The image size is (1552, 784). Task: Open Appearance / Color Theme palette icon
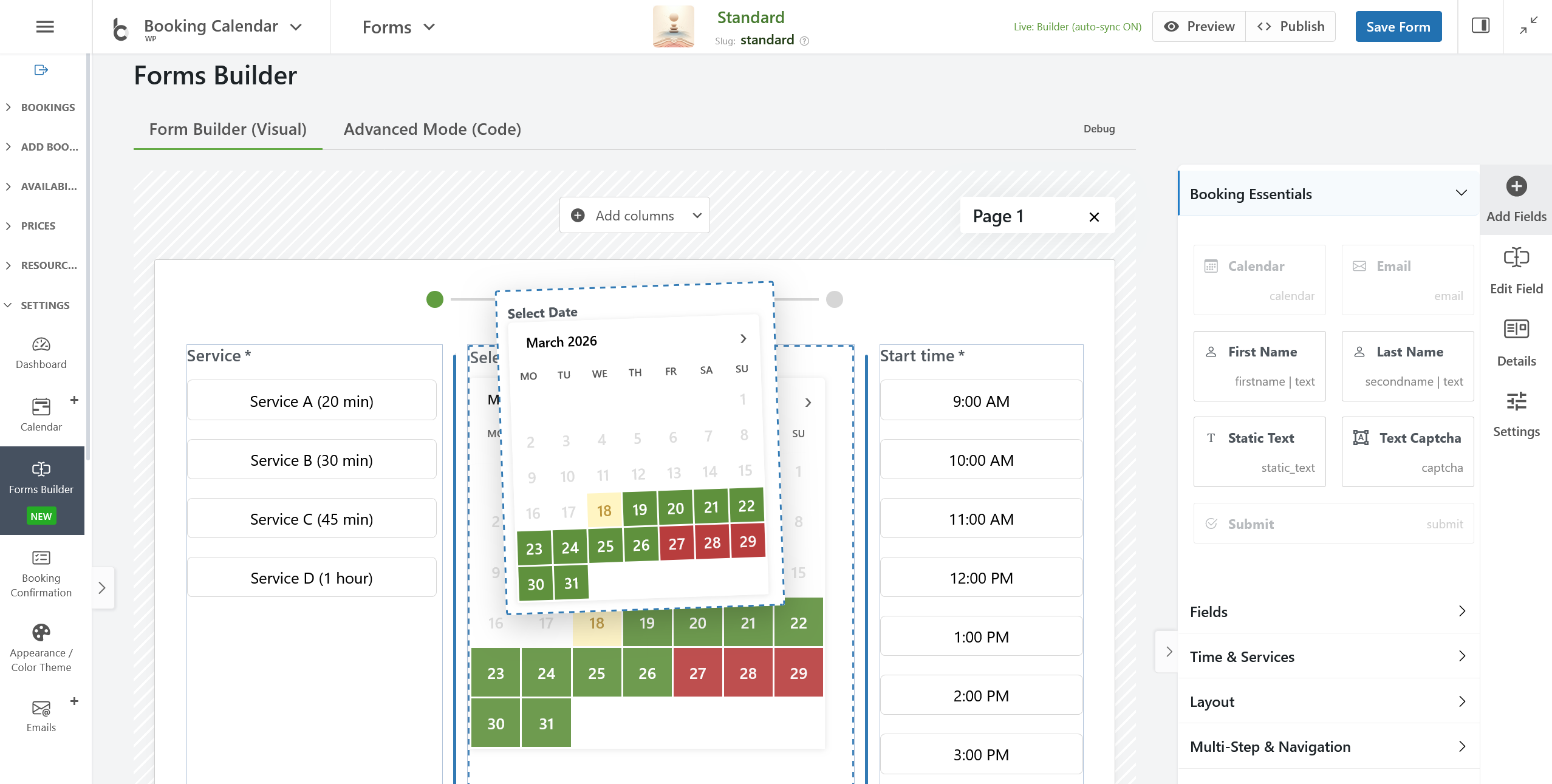(41, 633)
